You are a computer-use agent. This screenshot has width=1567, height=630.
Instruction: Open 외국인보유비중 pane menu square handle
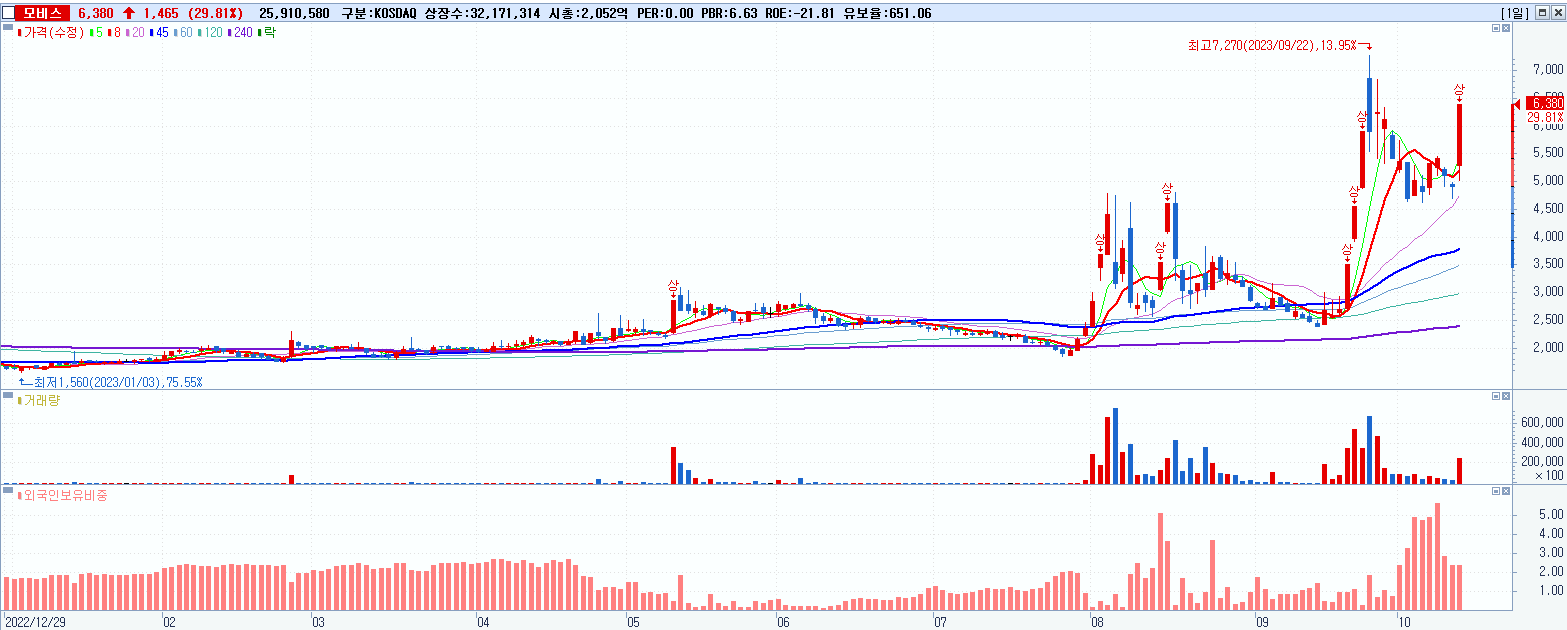(x=9, y=491)
